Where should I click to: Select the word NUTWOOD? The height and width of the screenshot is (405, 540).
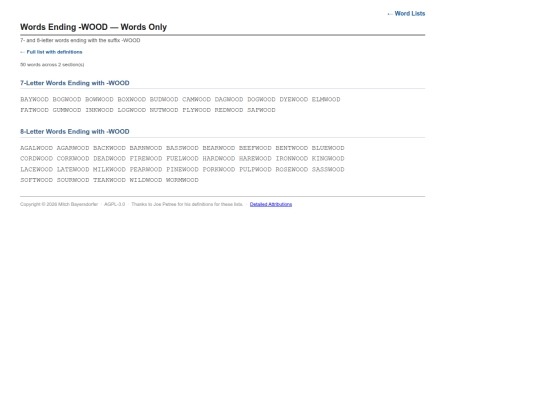(x=164, y=110)
